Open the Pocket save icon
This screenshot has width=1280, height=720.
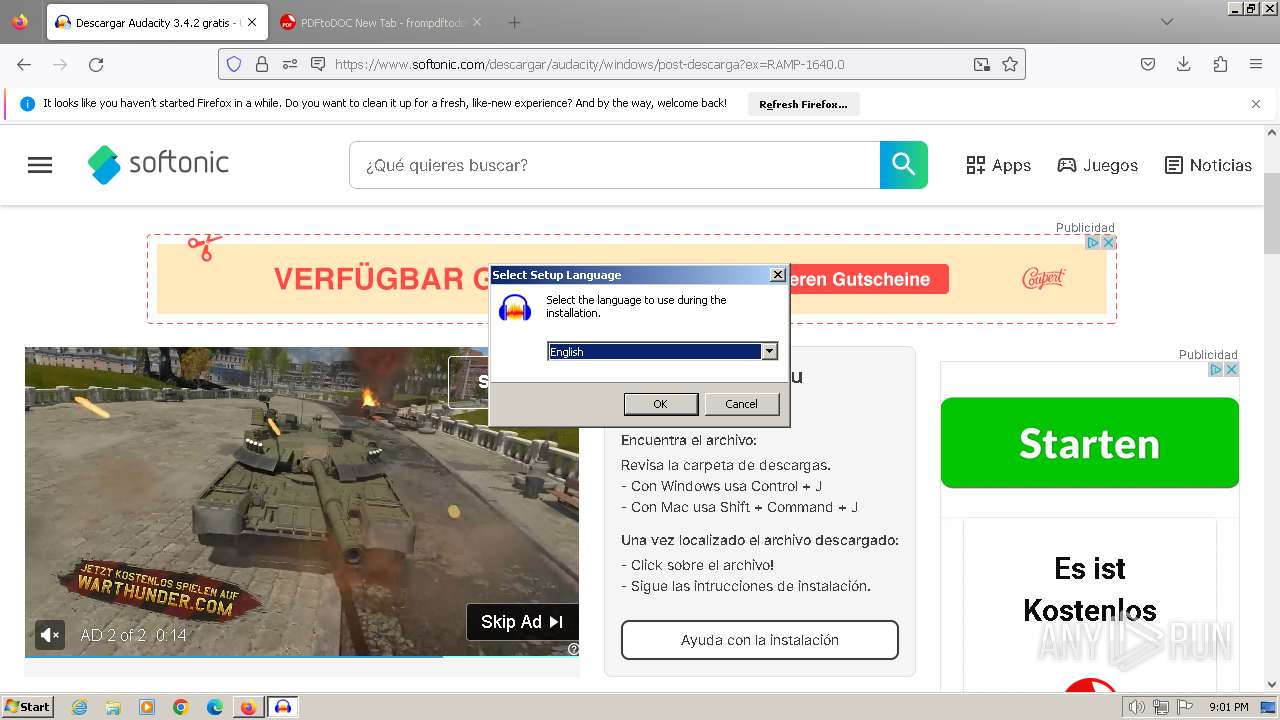pyautogui.click(x=1148, y=64)
